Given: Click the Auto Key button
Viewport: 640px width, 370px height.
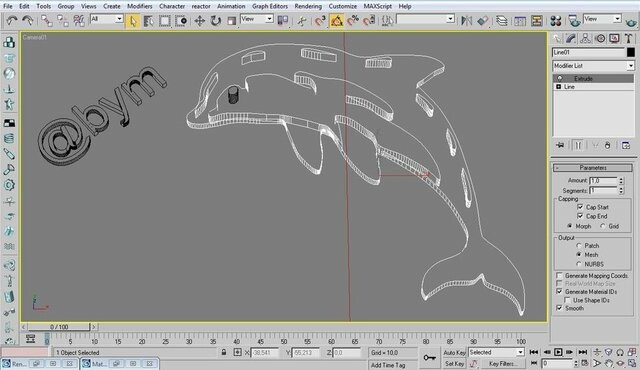Looking at the screenshot, I should pos(454,352).
